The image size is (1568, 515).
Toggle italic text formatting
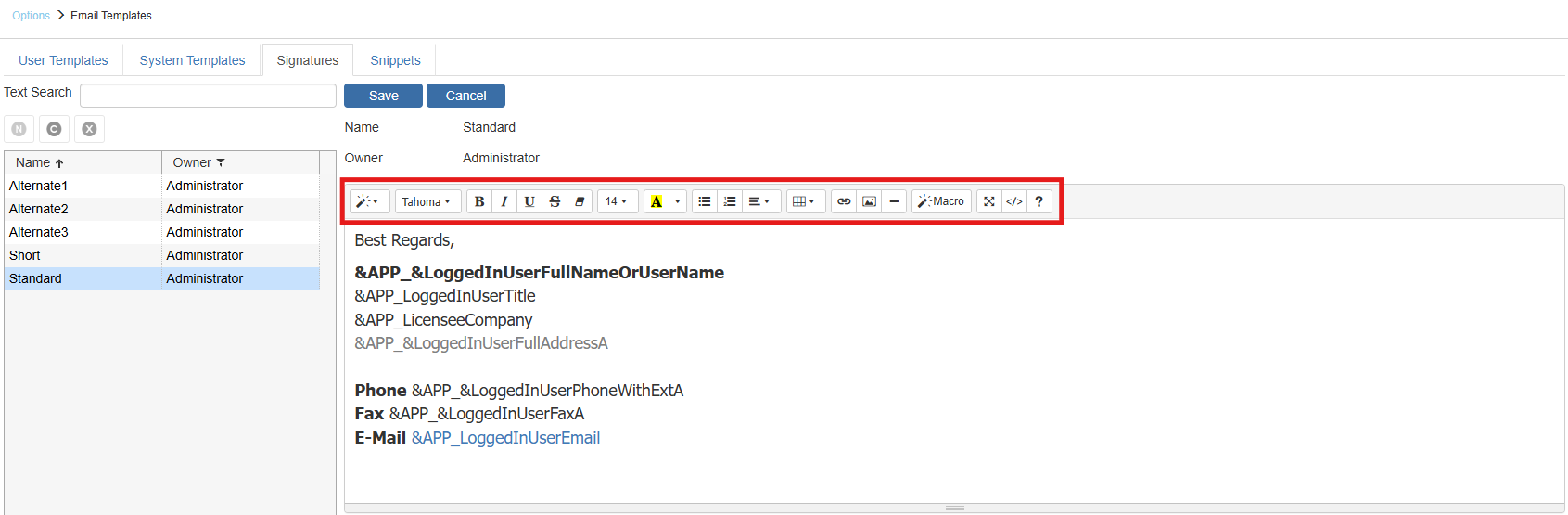504,201
